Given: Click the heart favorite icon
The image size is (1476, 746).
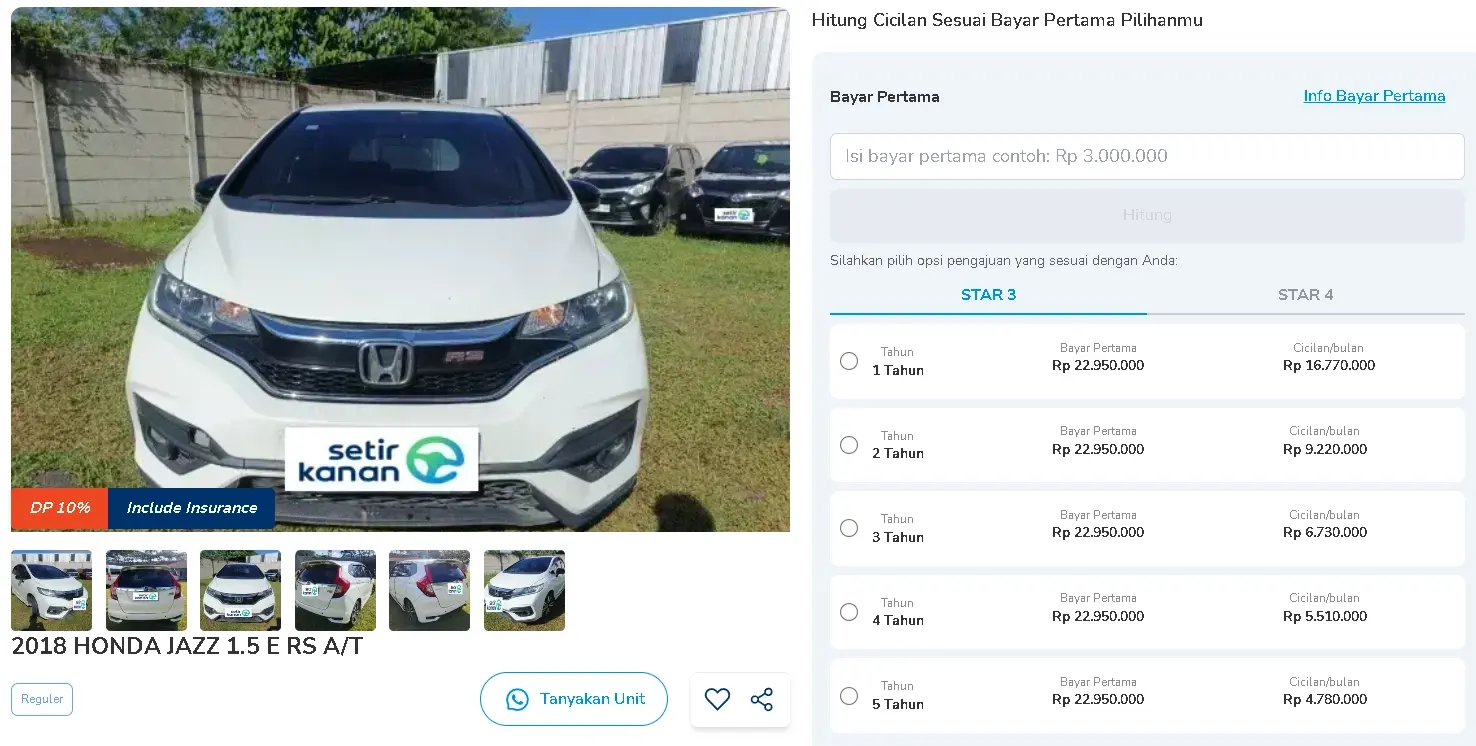Looking at the screenshot, I should click(717, 699).
